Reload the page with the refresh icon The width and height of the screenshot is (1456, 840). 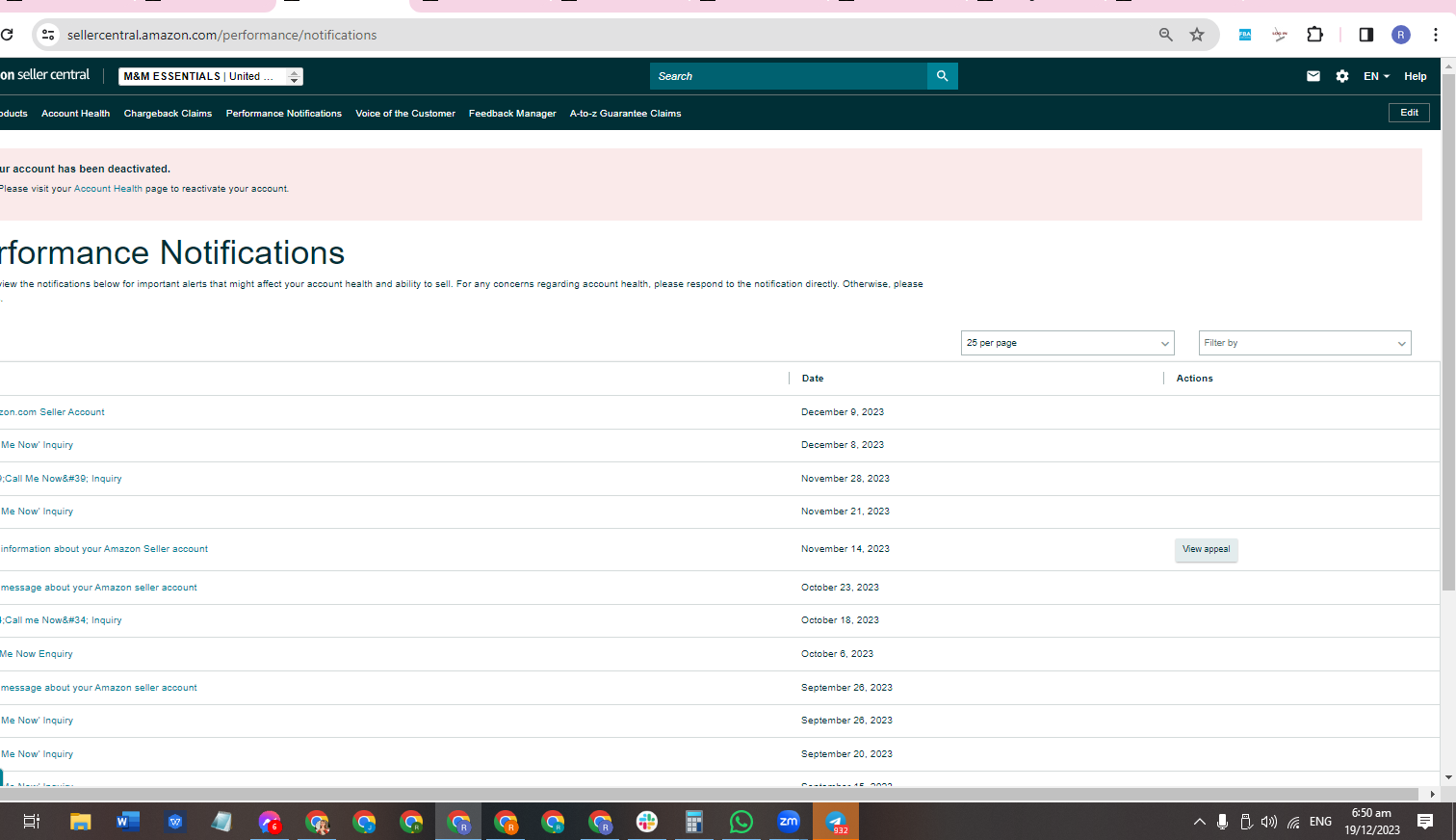7,35
